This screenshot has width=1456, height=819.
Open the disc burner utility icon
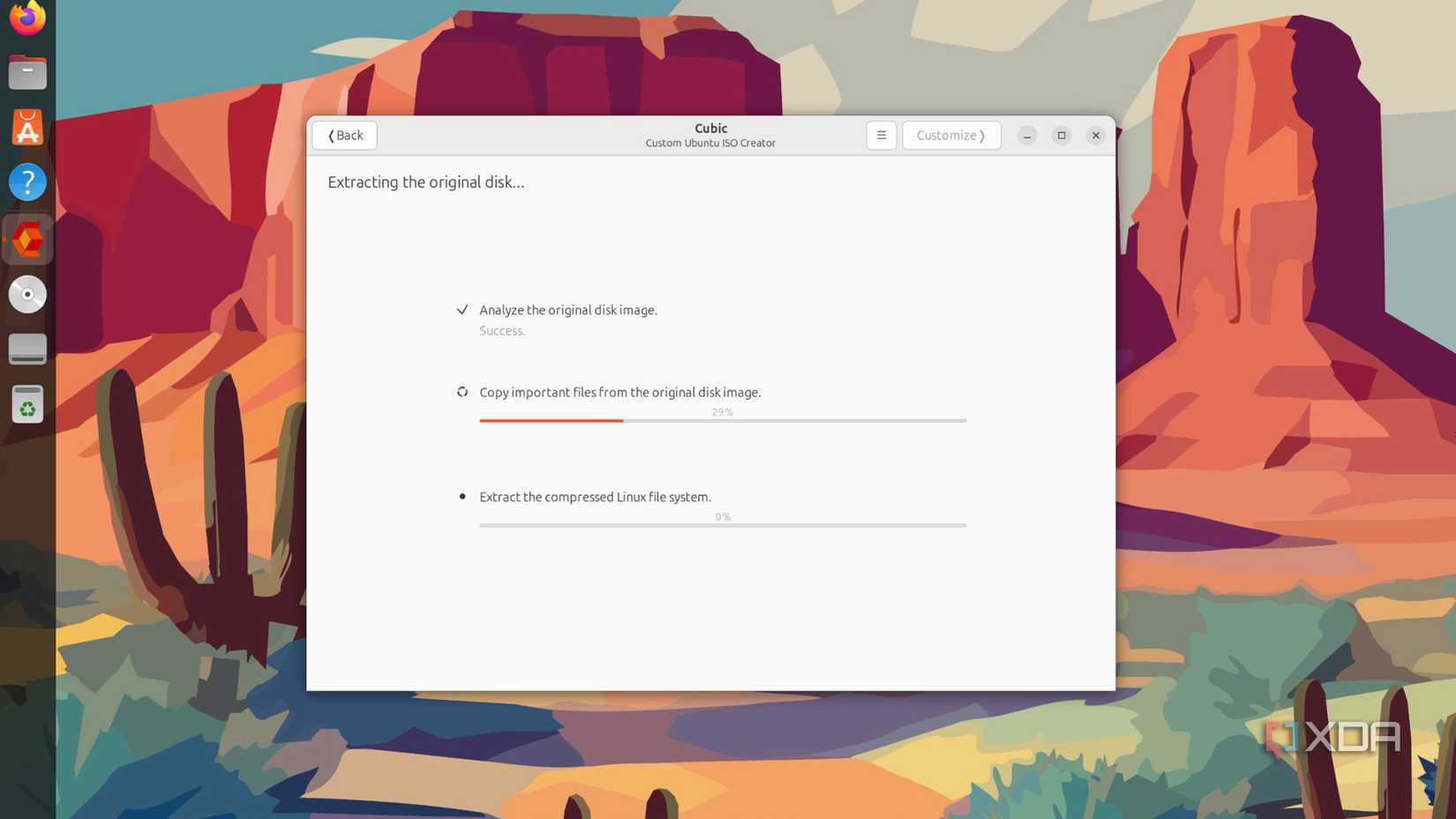pos(26,294)
